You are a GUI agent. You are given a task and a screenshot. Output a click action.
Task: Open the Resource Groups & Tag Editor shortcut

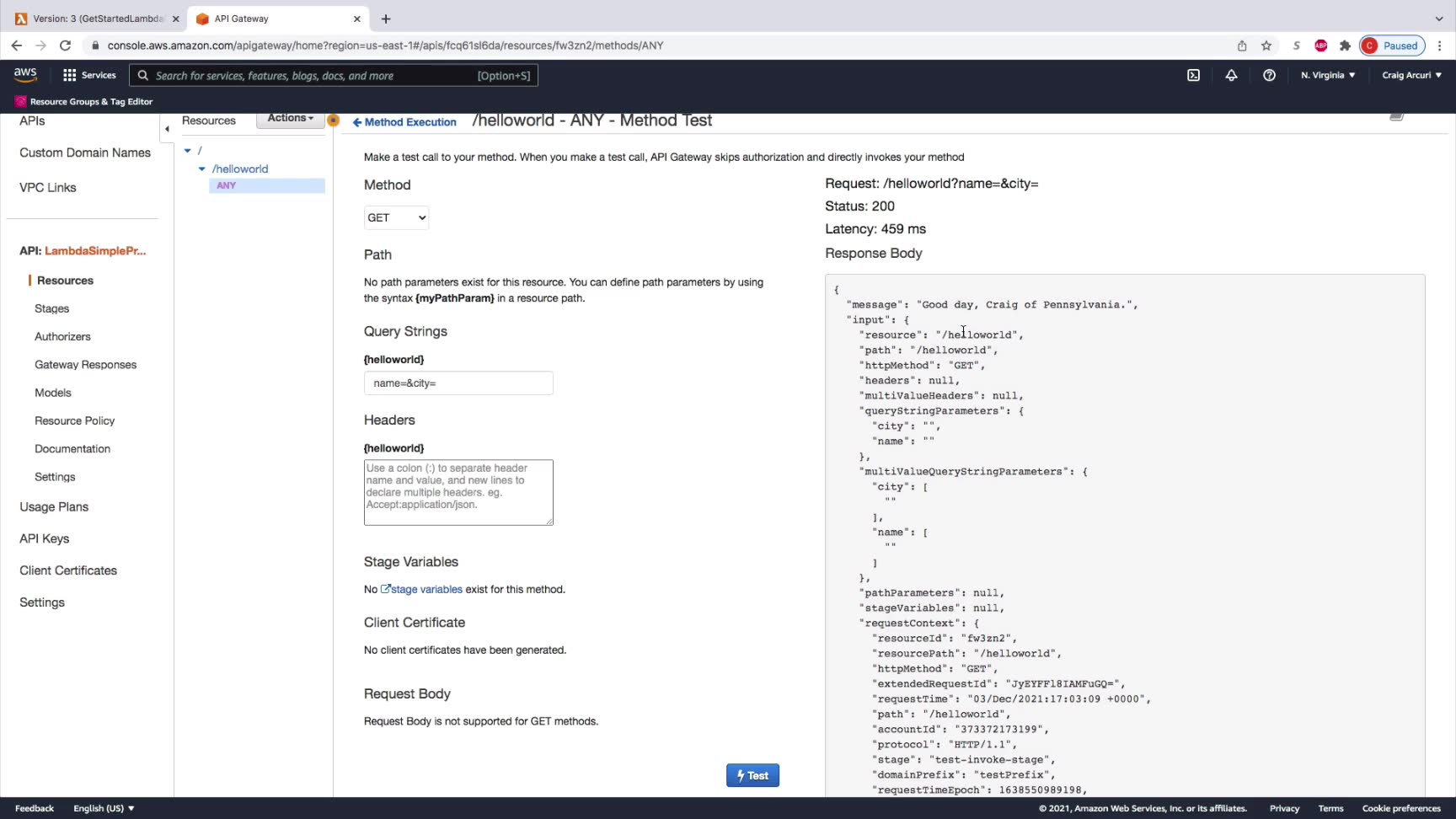[x=83, y=101]
